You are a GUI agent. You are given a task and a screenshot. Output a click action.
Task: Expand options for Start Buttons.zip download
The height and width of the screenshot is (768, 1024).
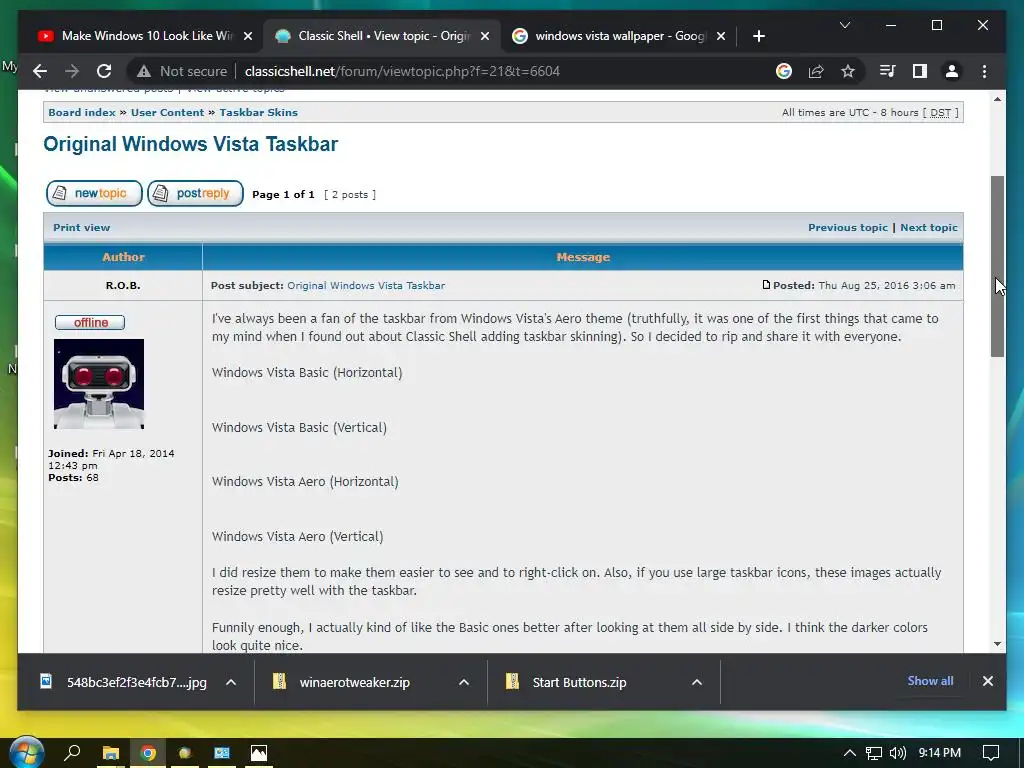[697, 682]
